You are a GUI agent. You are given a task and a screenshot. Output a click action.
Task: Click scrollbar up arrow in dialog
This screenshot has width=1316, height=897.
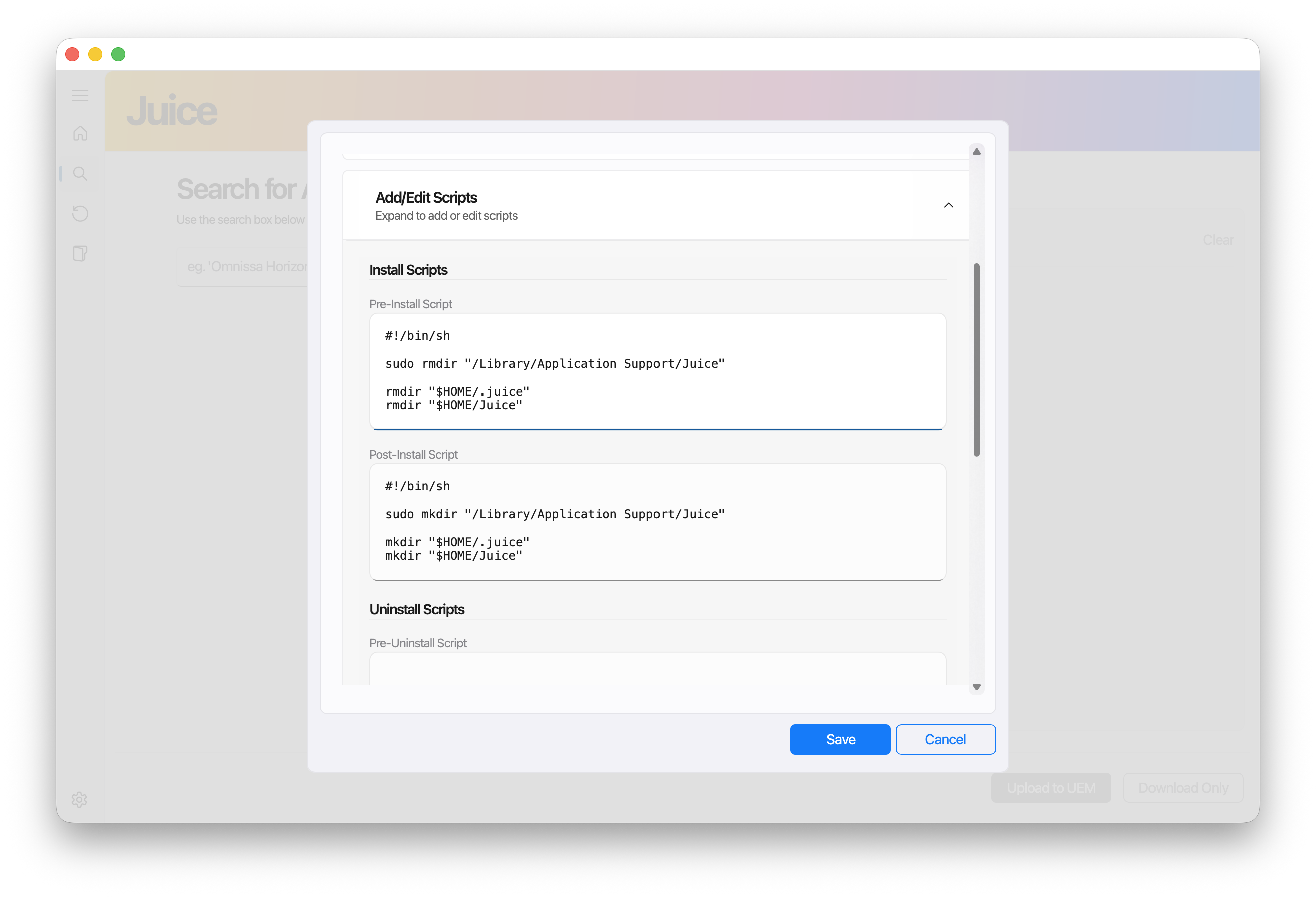pos(976,151)
